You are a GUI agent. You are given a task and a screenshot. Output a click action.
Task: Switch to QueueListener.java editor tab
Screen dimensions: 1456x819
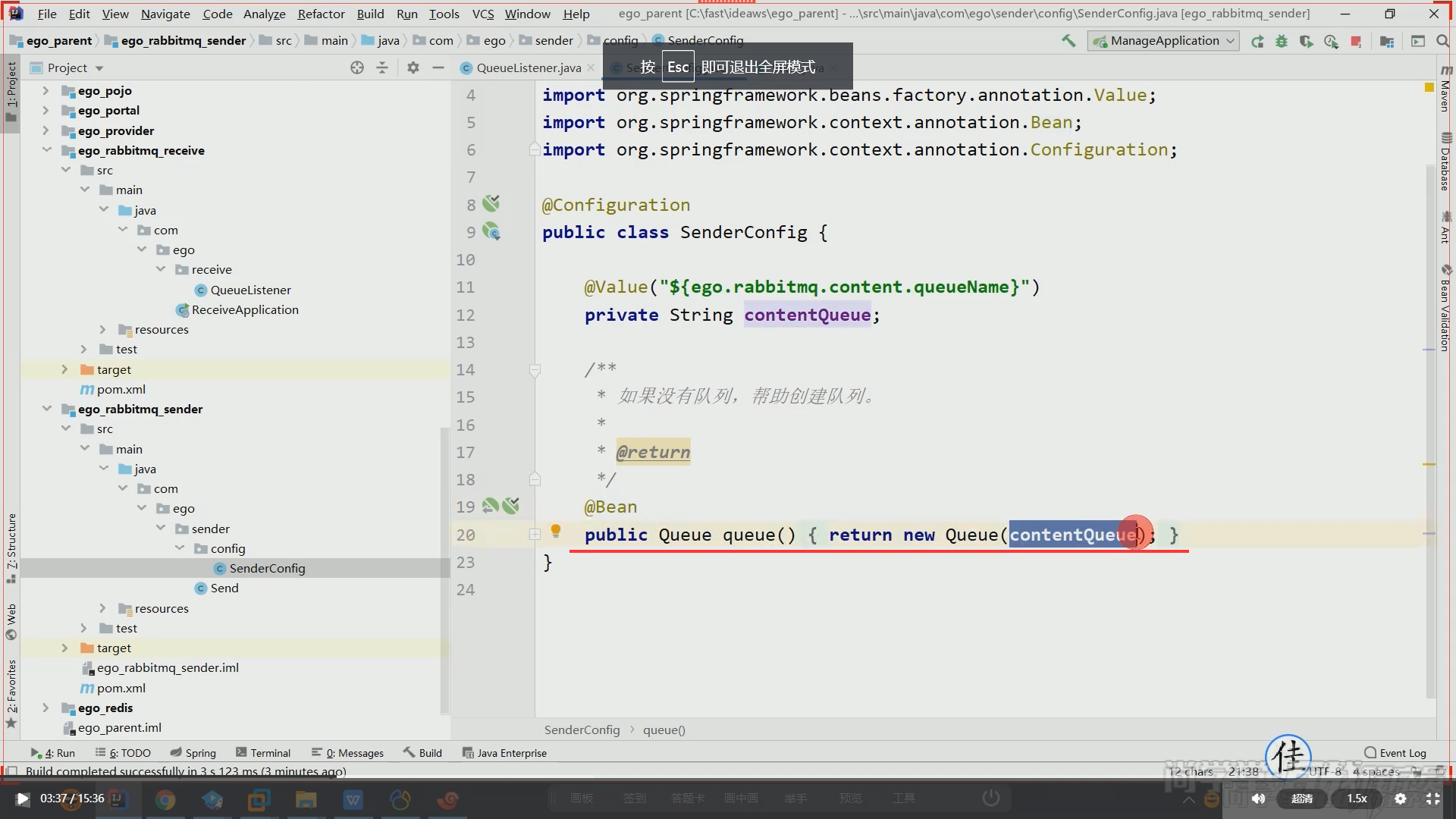click(529, 67)
